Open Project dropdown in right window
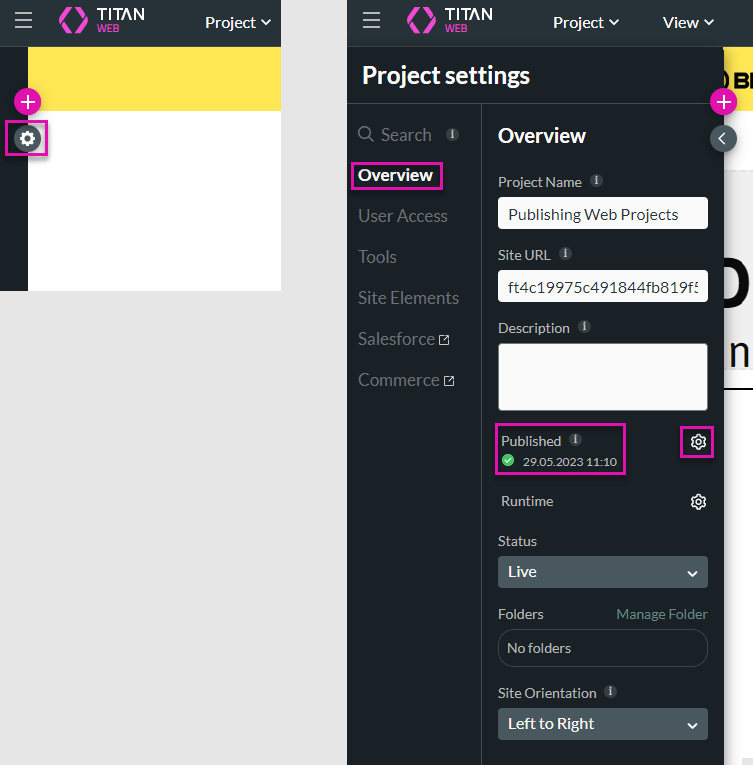The image size is (753, 765). (x=586, y=22)
